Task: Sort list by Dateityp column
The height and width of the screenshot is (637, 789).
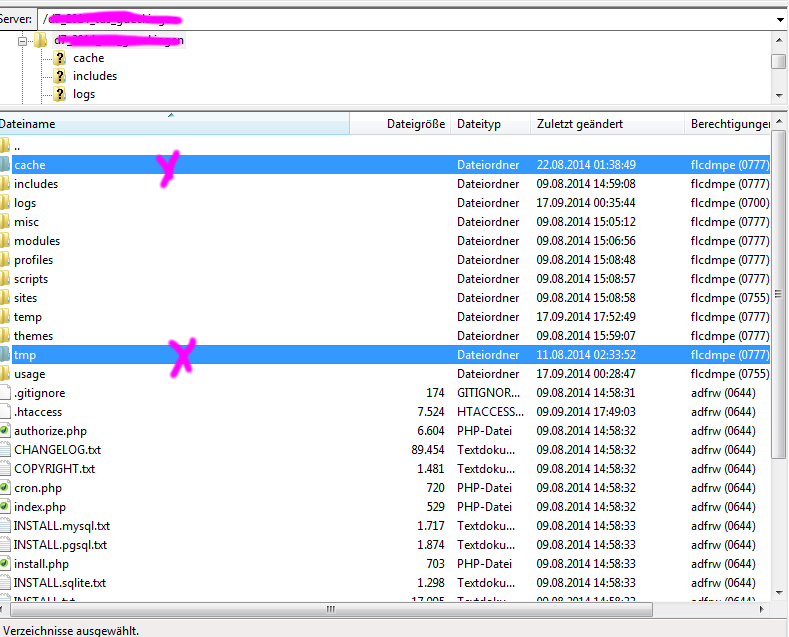Action: pos(479,124)
